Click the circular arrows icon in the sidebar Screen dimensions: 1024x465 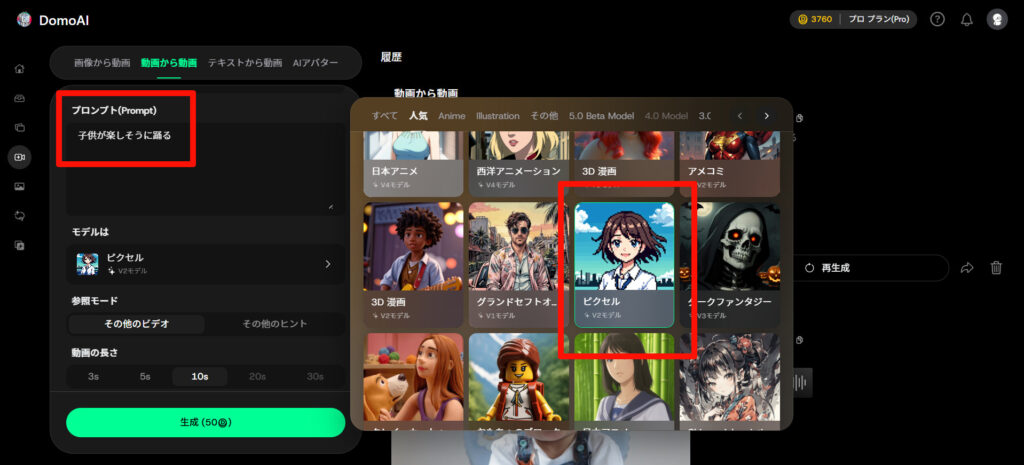coord(20,216)
